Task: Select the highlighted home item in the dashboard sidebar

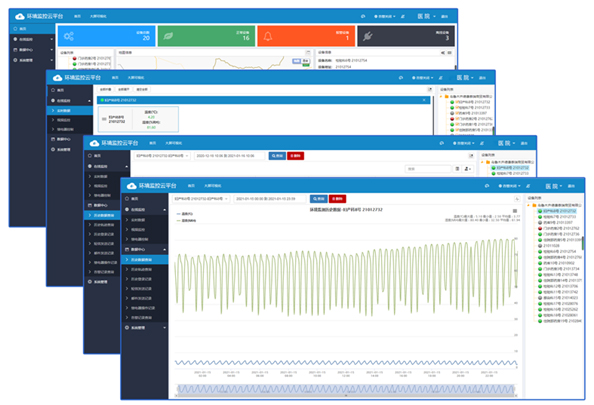Action: coord(33,28)
